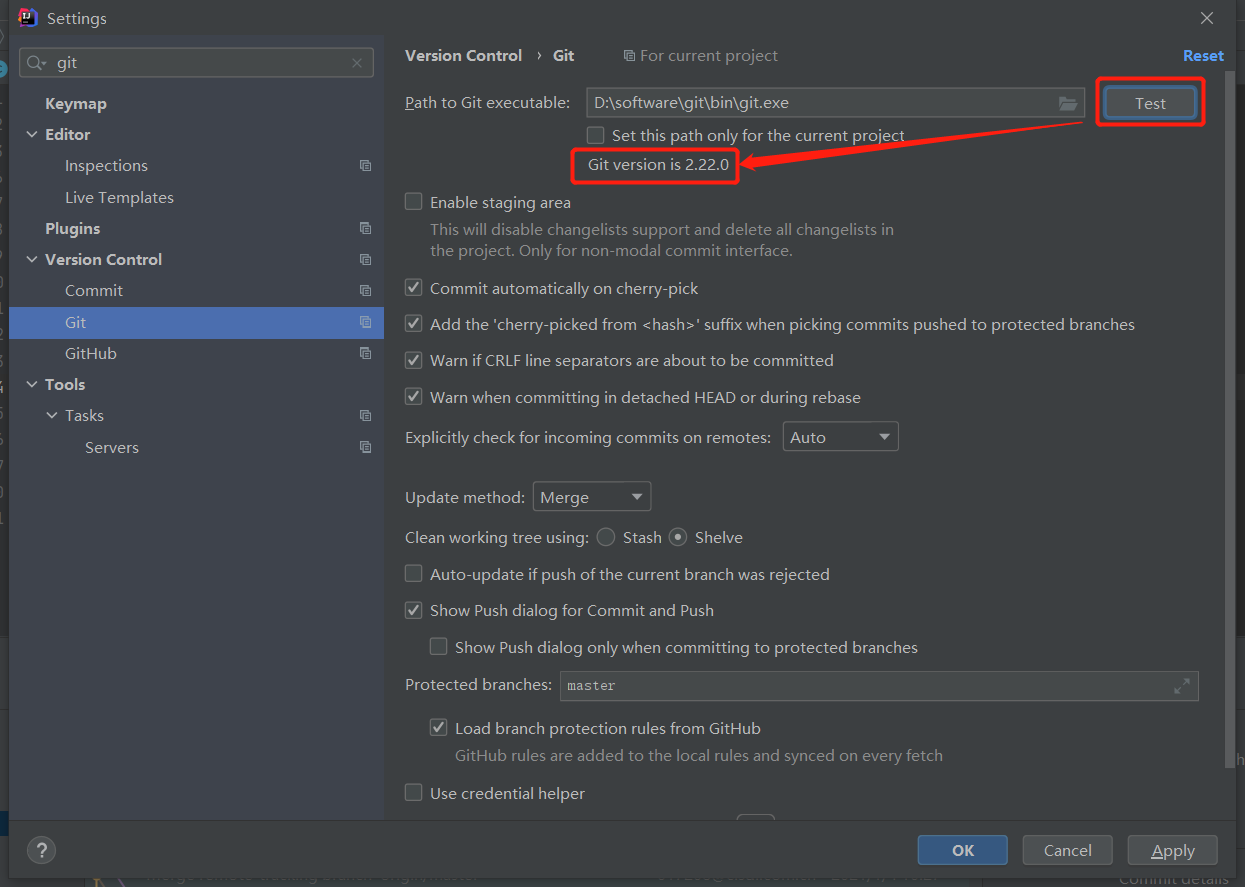Click the IntelliJ logo in title bar
The image size is (1245, 887).
tap(28, 18)
